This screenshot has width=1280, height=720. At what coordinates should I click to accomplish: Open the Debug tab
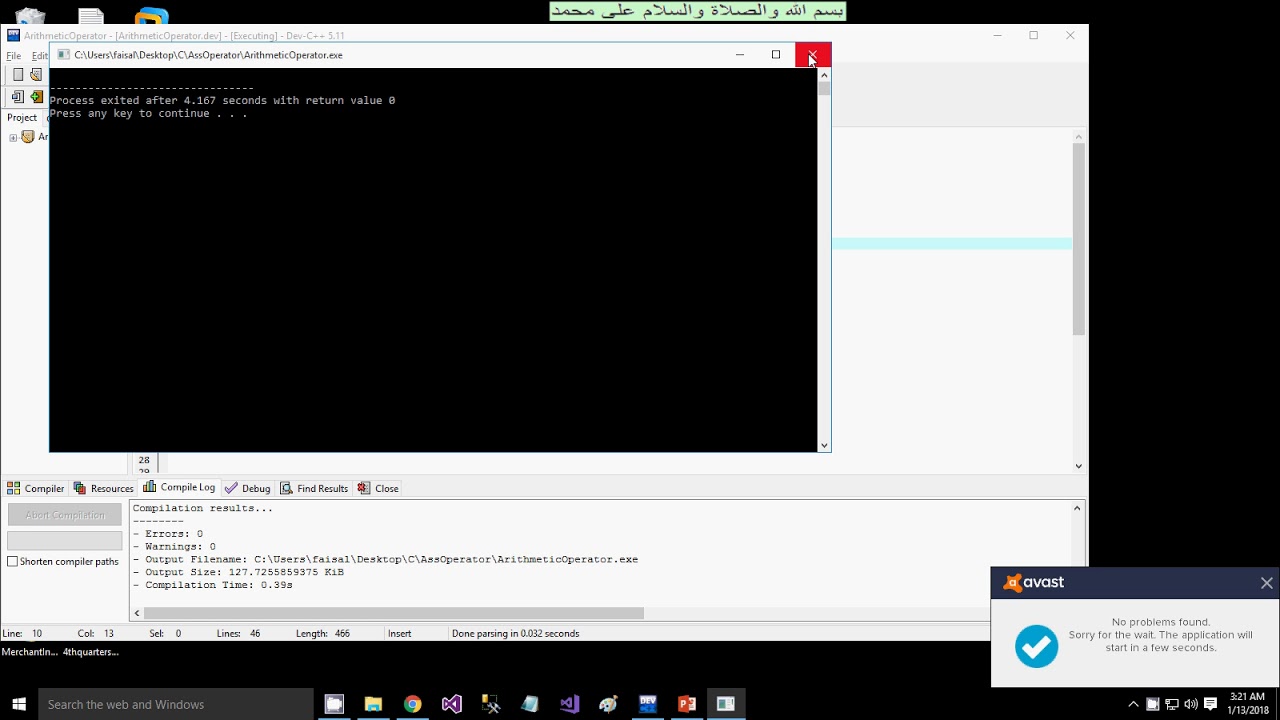point(248,488)
